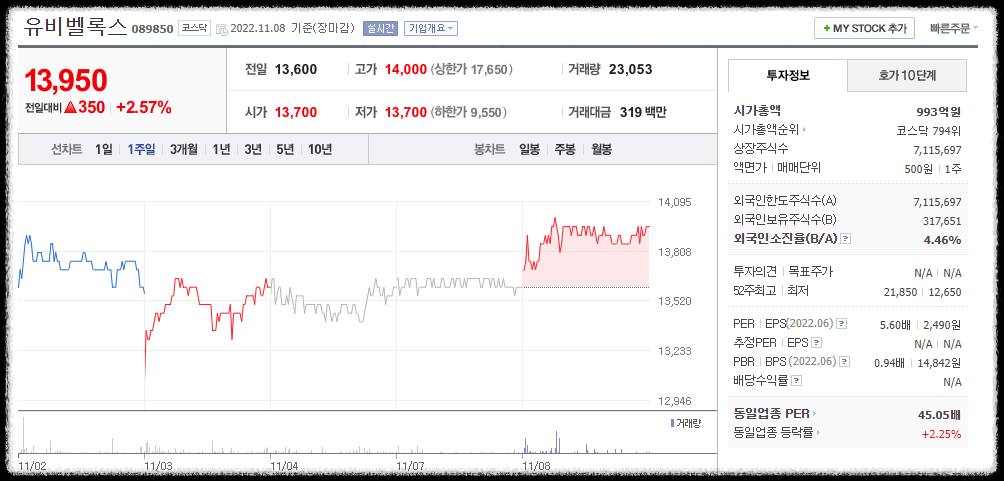Select 3개월 line chart period
Viewport: 1004px width, 481px height.
point(184,150)
